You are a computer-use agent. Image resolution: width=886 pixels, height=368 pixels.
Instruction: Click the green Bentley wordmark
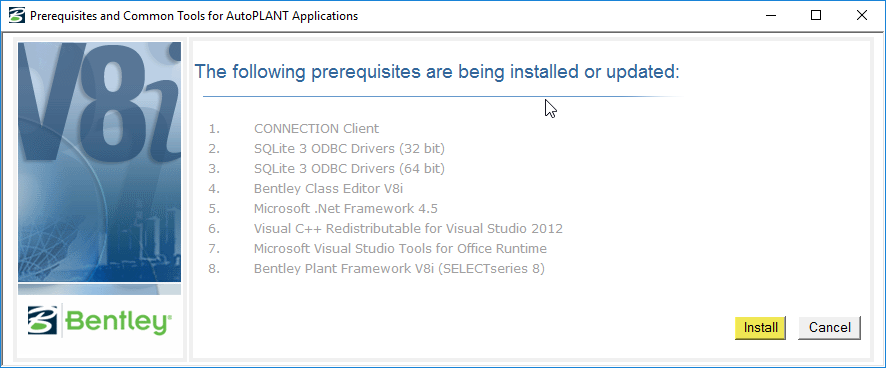[x=119, y=321]
